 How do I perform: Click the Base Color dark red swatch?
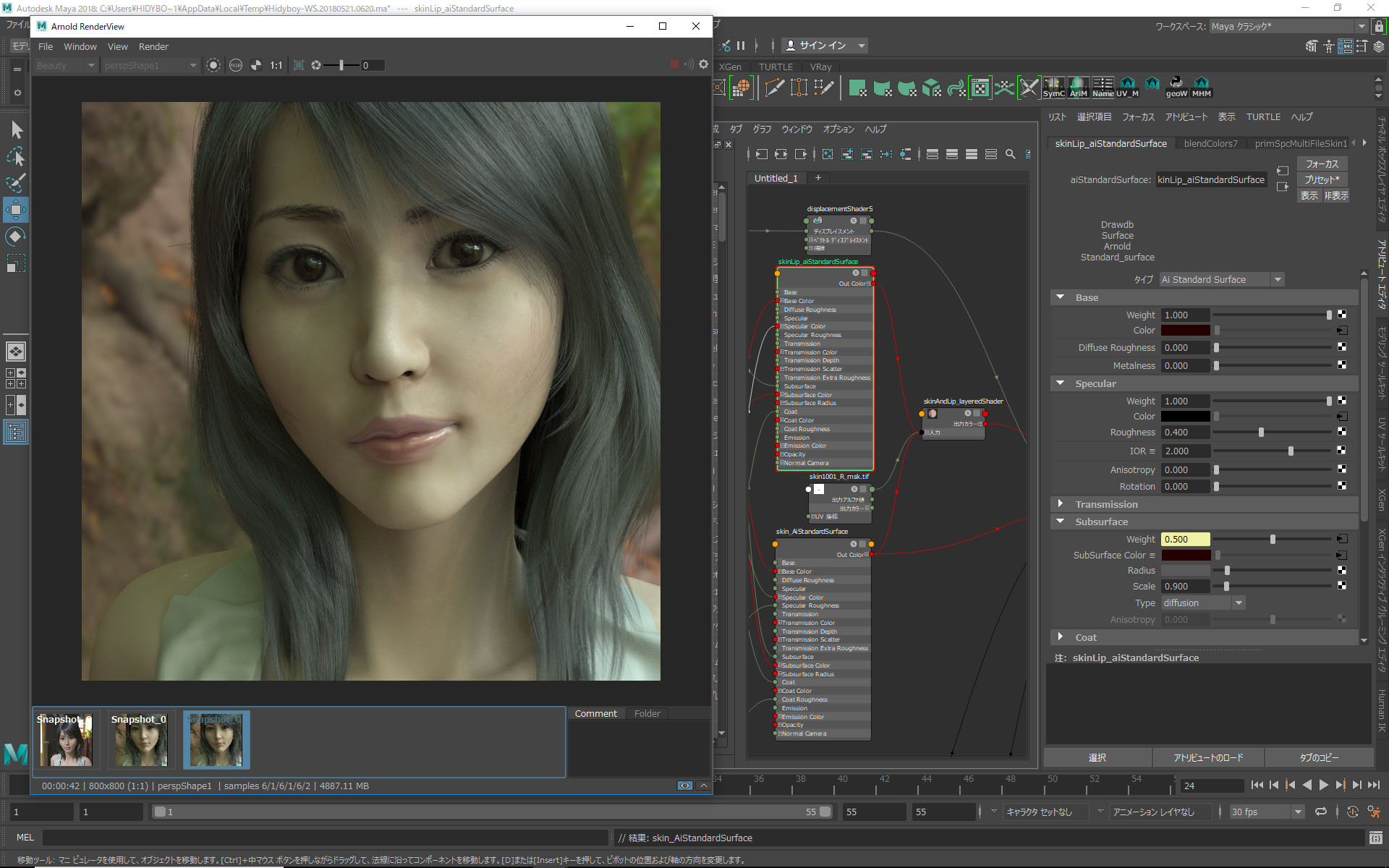[1185, 331]
